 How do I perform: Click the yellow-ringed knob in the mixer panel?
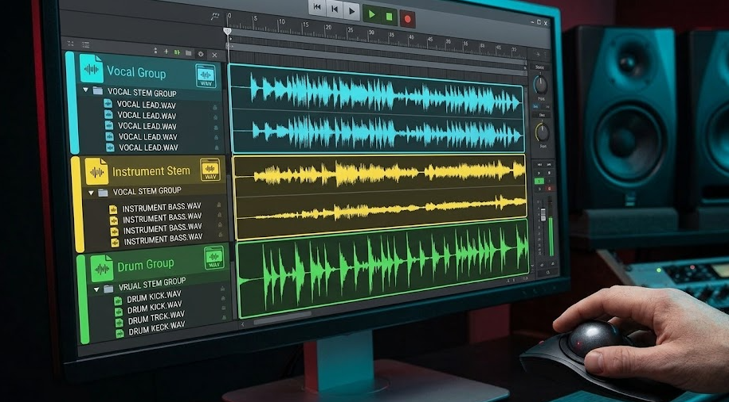(x=542, y=132)
